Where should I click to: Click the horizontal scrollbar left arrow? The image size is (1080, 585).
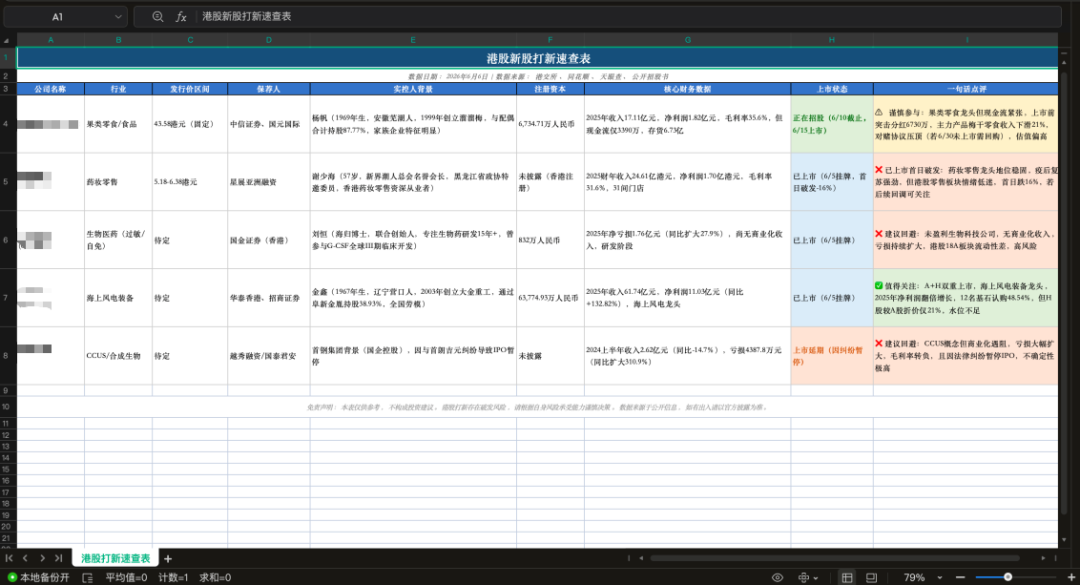641,558
